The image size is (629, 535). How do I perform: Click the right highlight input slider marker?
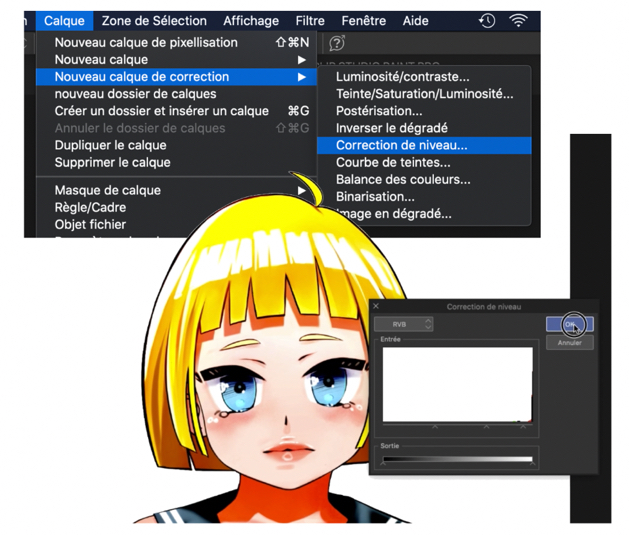(x=522, y=427)
